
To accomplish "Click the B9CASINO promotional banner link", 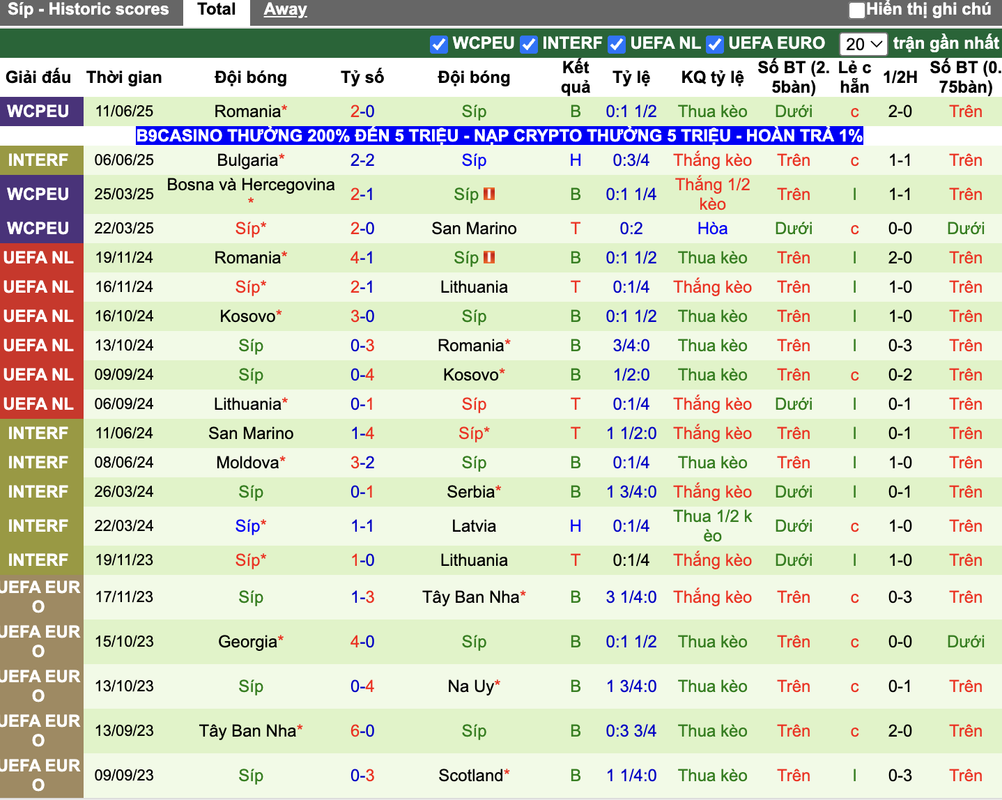I will coord(500,135).
